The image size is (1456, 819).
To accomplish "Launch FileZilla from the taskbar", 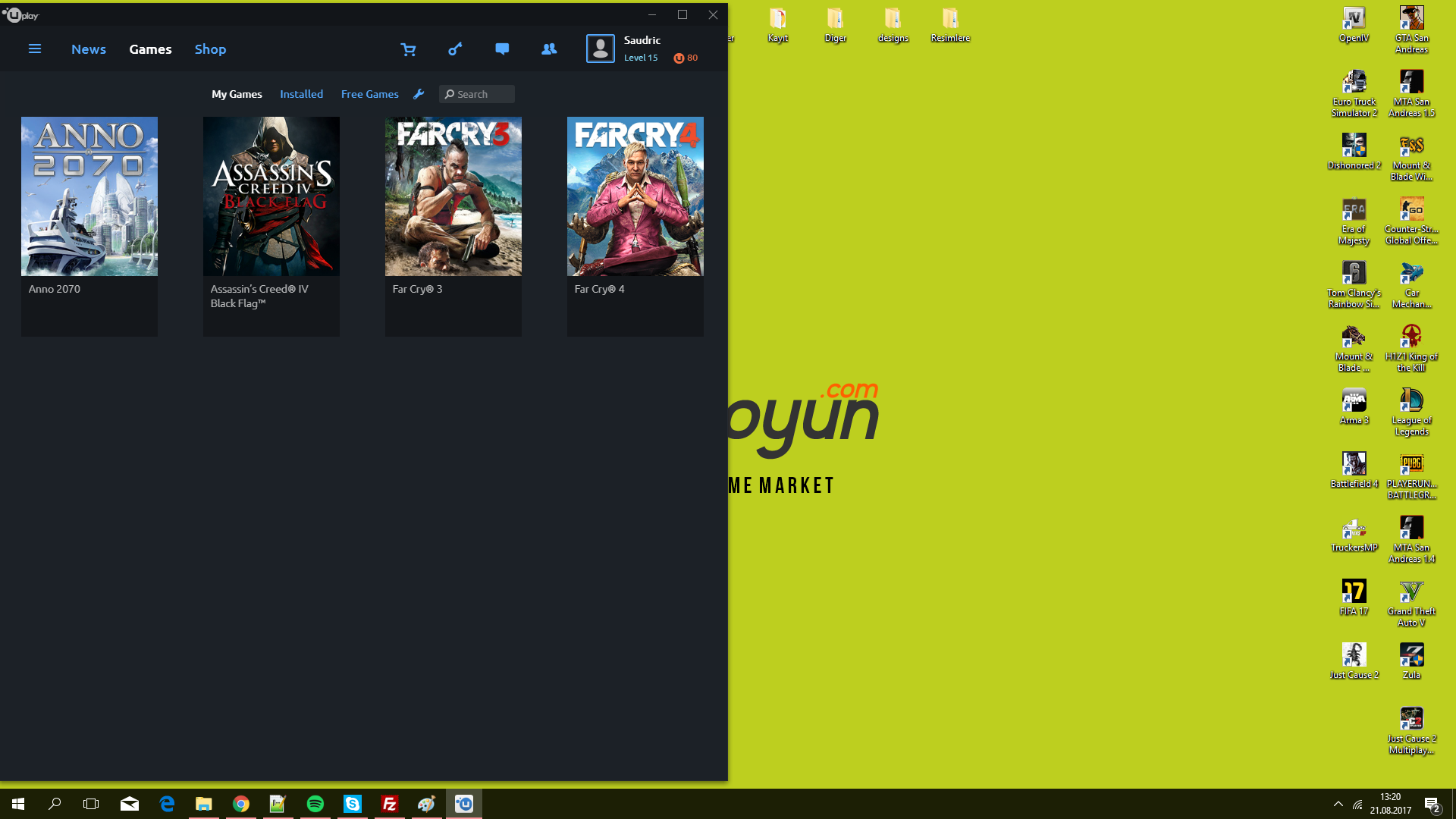I will tap(390, 804).
